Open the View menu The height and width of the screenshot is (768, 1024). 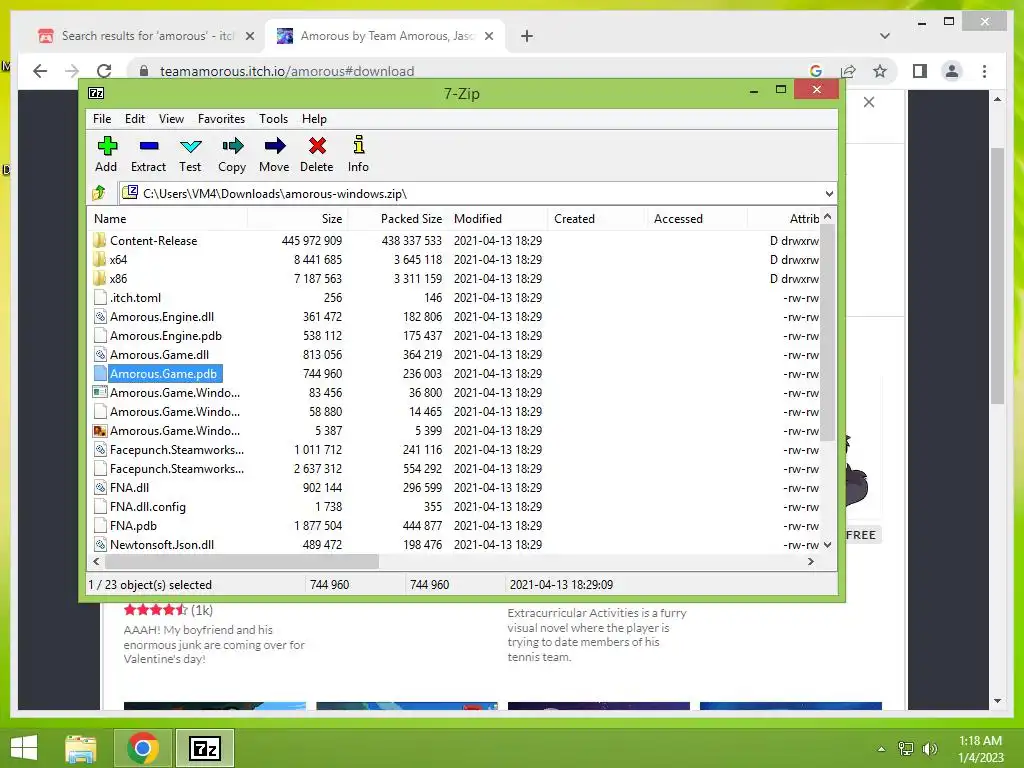pyautogui.click(x=171, y=119)
